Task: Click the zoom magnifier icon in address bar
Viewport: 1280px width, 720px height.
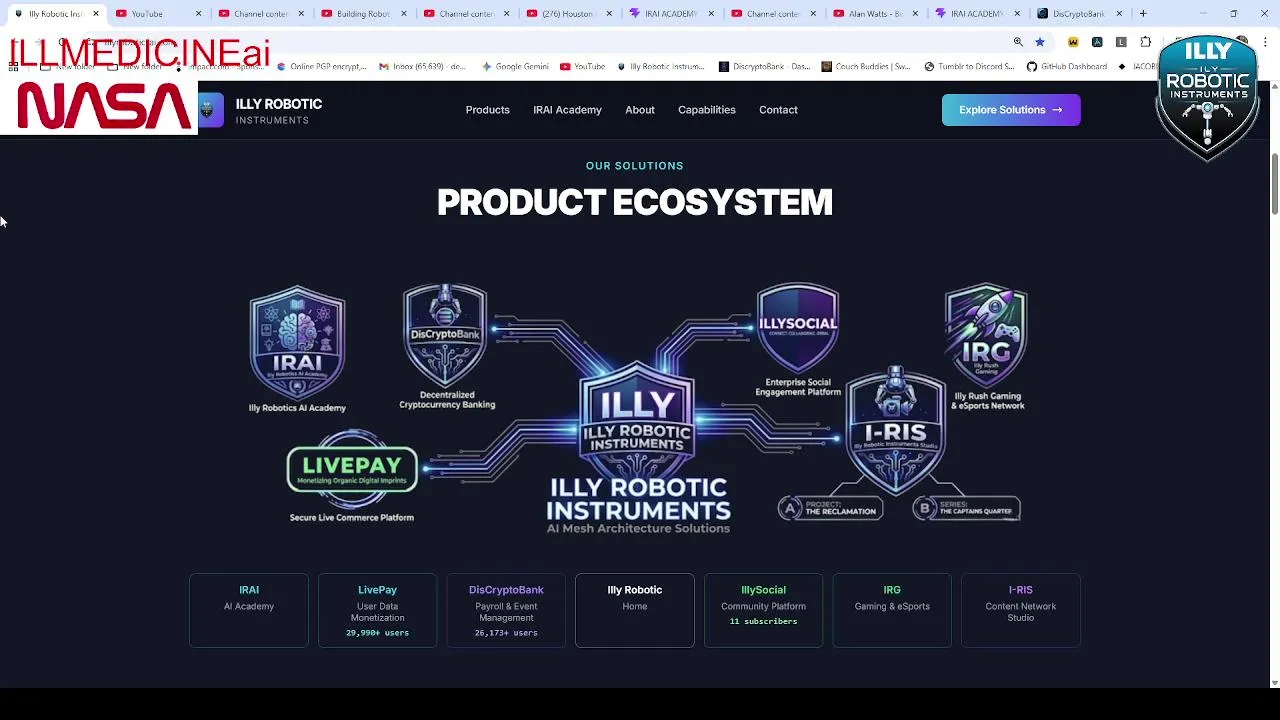Action: (1018, 42)
